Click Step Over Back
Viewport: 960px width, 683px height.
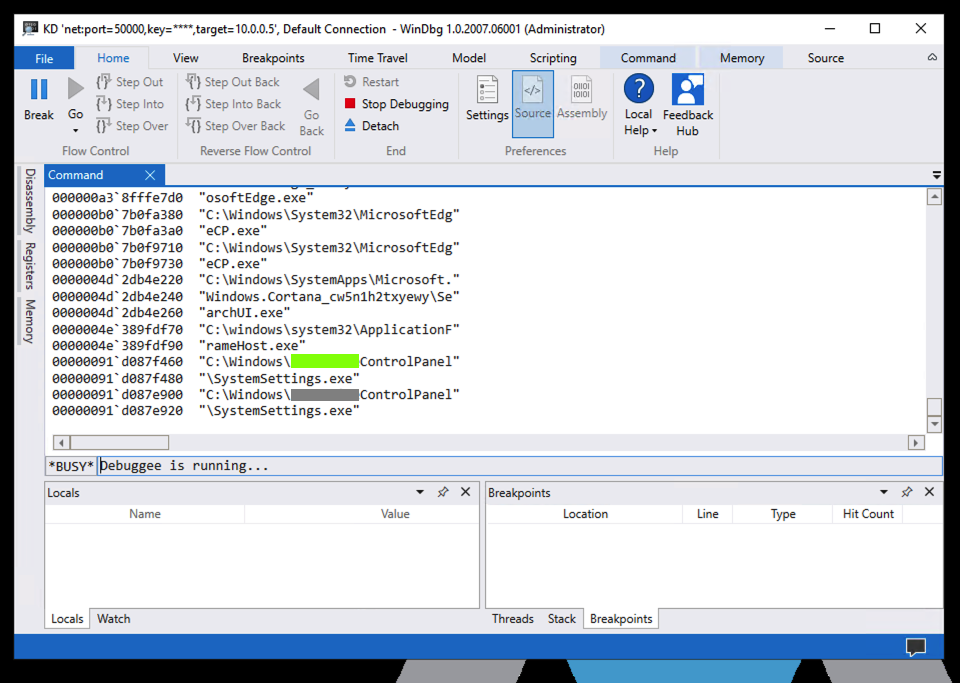[236, 126]
